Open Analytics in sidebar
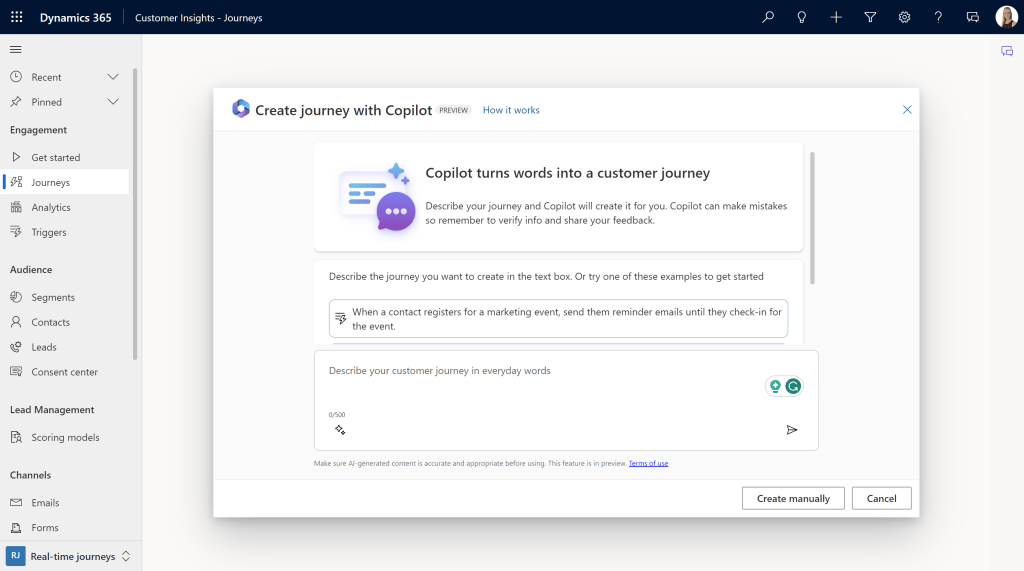 pos(65,207)
